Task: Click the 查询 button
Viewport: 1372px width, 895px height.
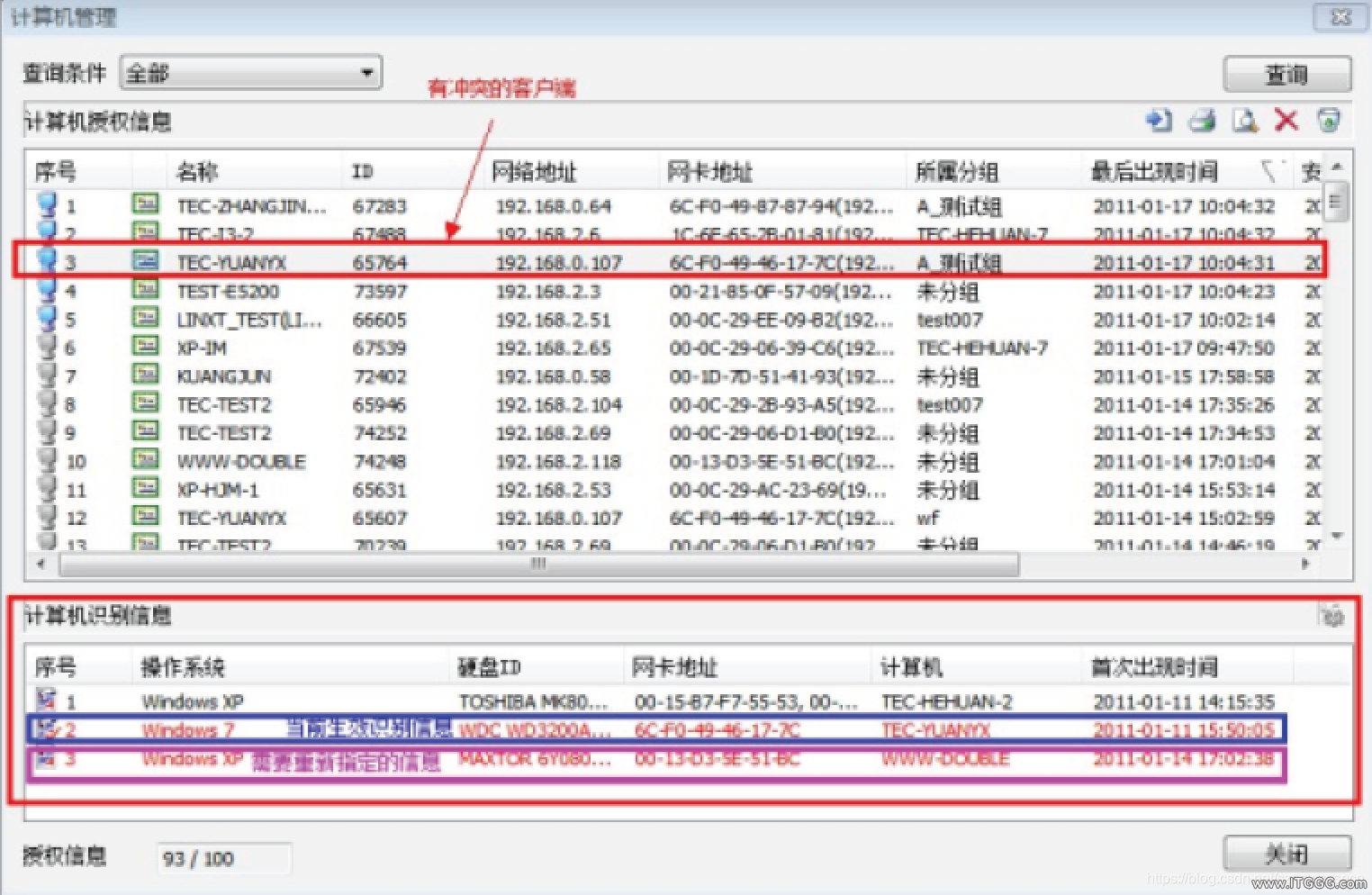Action: pyautogui.click(x=1287, y=75)
